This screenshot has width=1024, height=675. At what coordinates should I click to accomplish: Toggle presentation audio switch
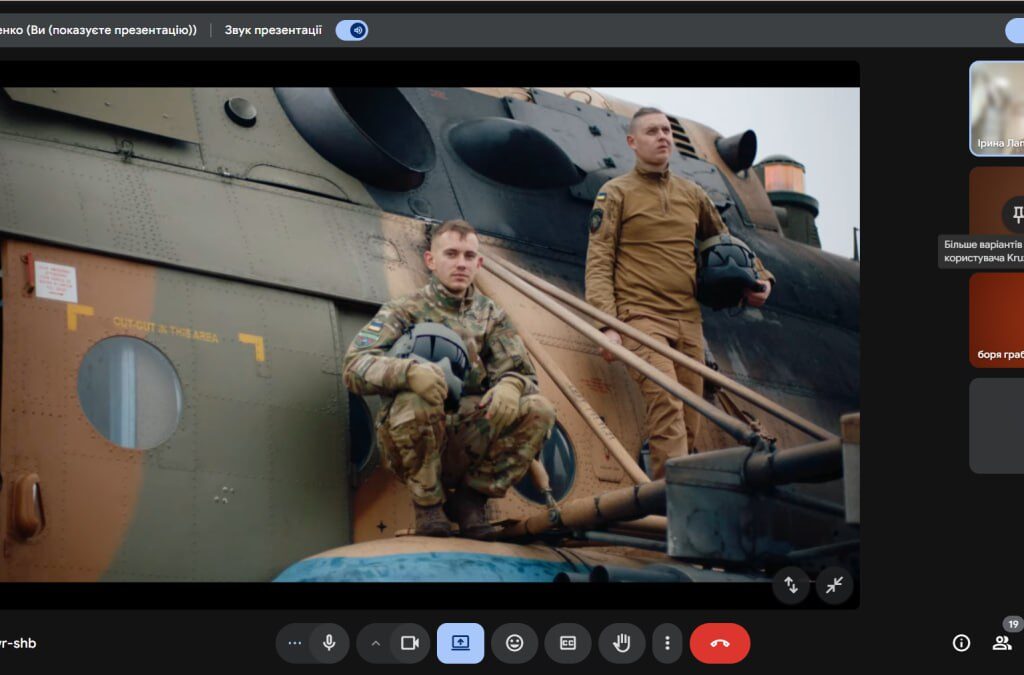351,30
